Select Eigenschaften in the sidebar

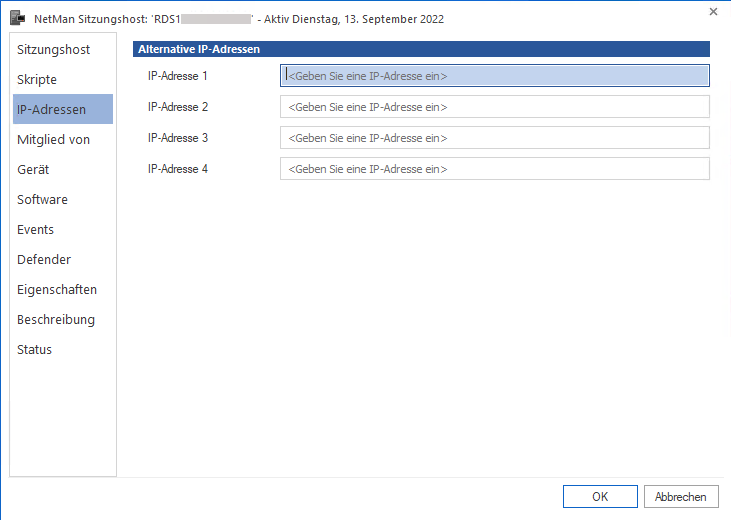(57, 289)
